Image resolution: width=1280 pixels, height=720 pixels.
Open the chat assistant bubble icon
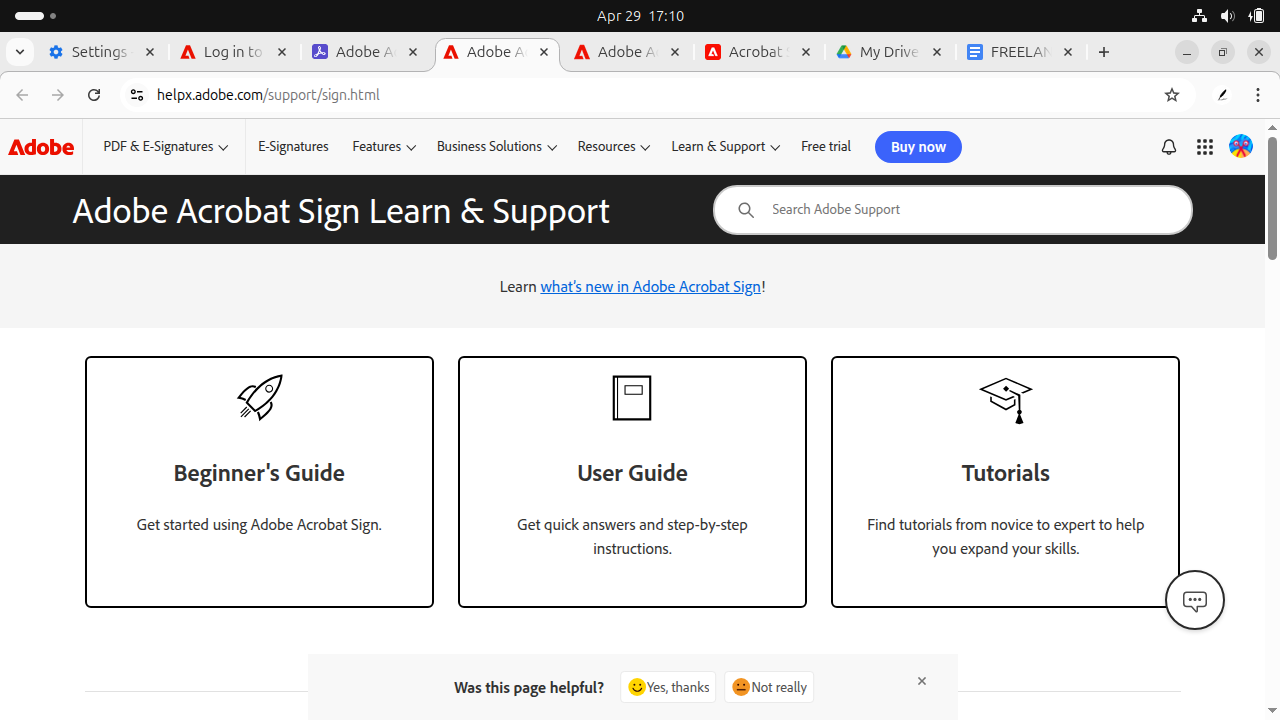coord(1195,600)
